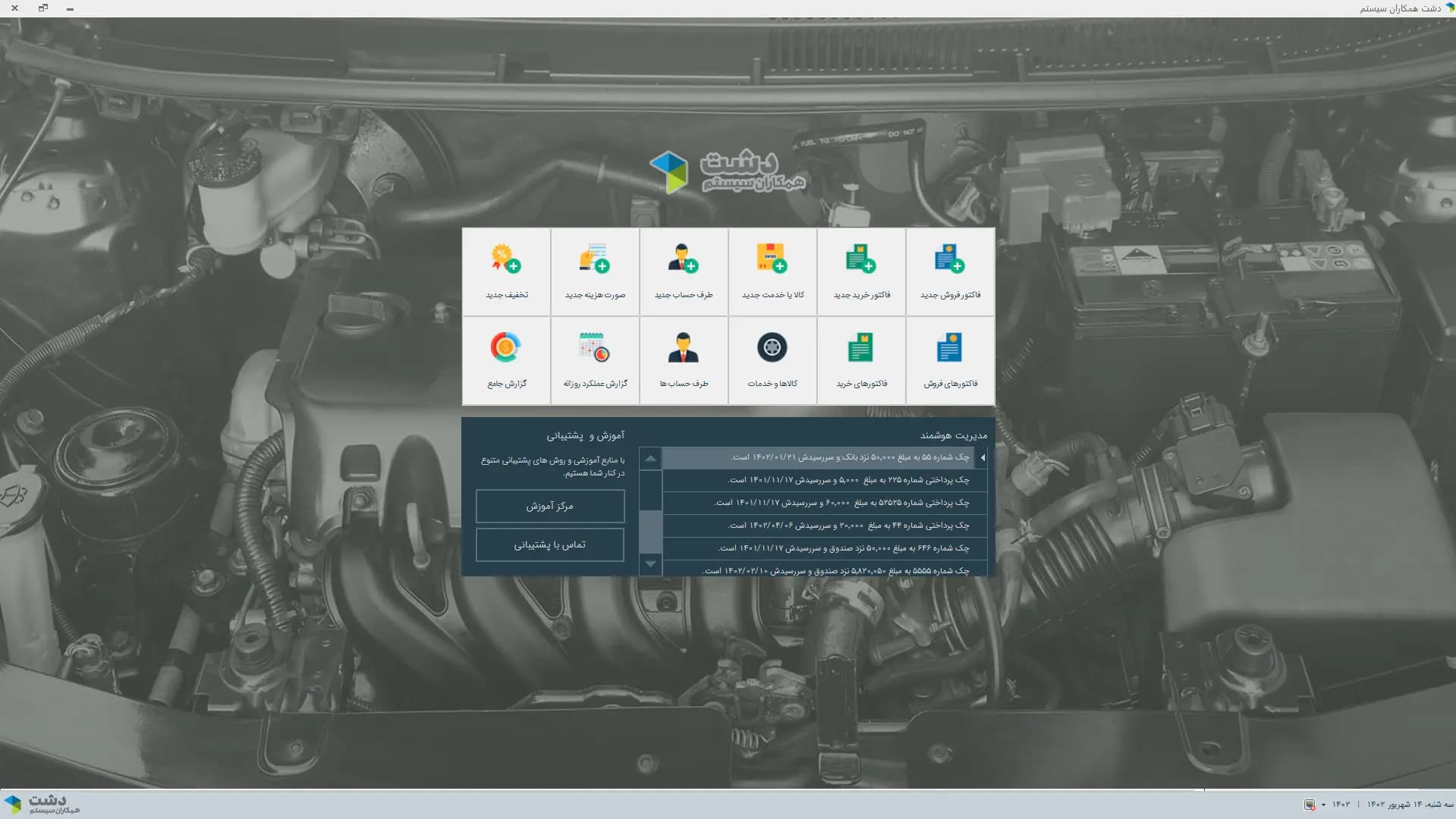Open the account parties list (طرف حساب ها)
1456x819 pixels.
tap(684, 361)
